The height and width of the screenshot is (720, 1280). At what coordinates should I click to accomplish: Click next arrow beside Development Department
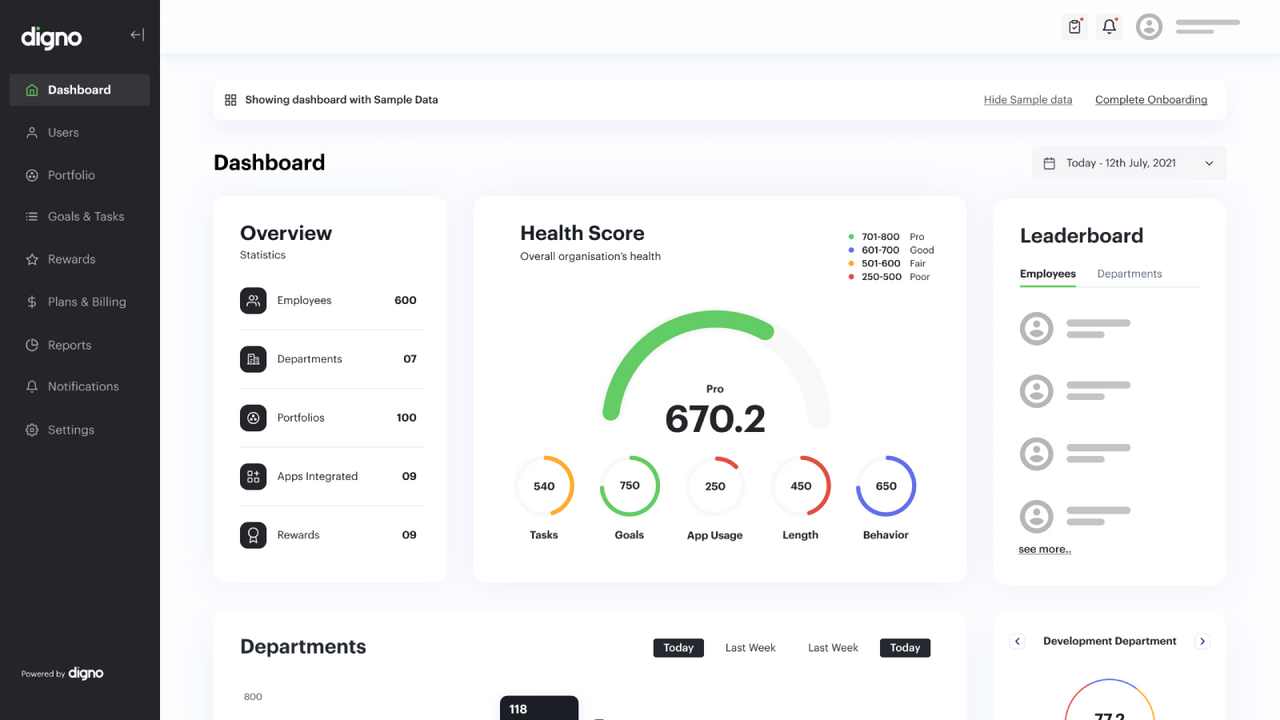pos(1202,641)
